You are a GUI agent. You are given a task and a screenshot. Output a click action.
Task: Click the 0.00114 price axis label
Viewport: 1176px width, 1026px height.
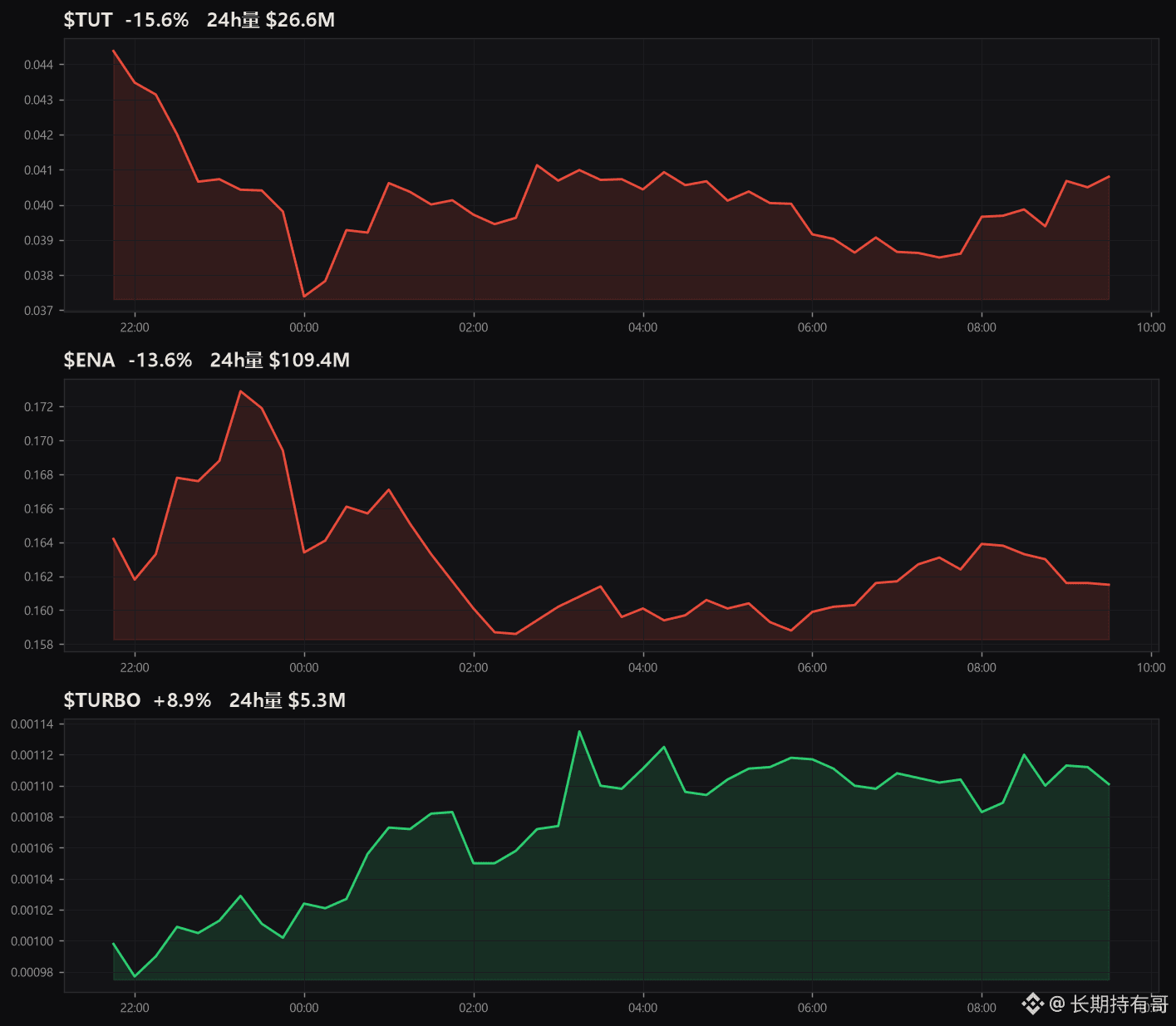coord(32,724)
